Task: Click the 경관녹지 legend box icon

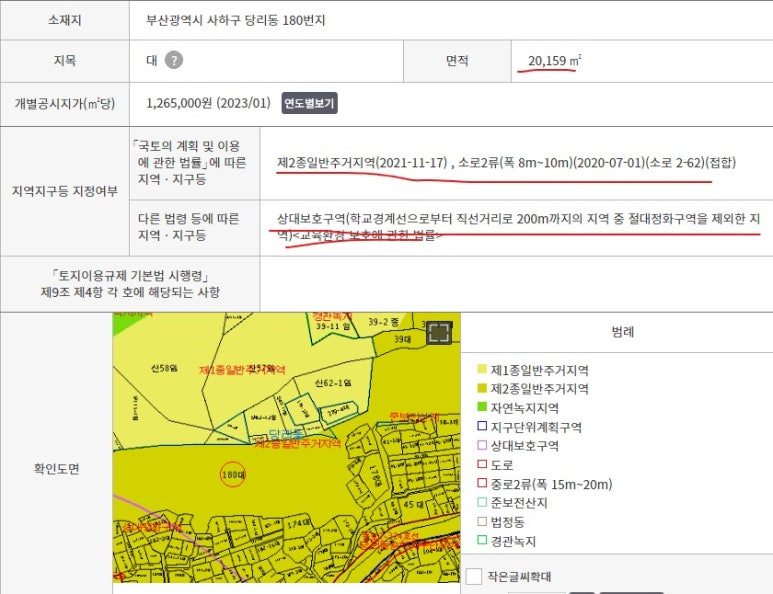Action: [482, 540]
